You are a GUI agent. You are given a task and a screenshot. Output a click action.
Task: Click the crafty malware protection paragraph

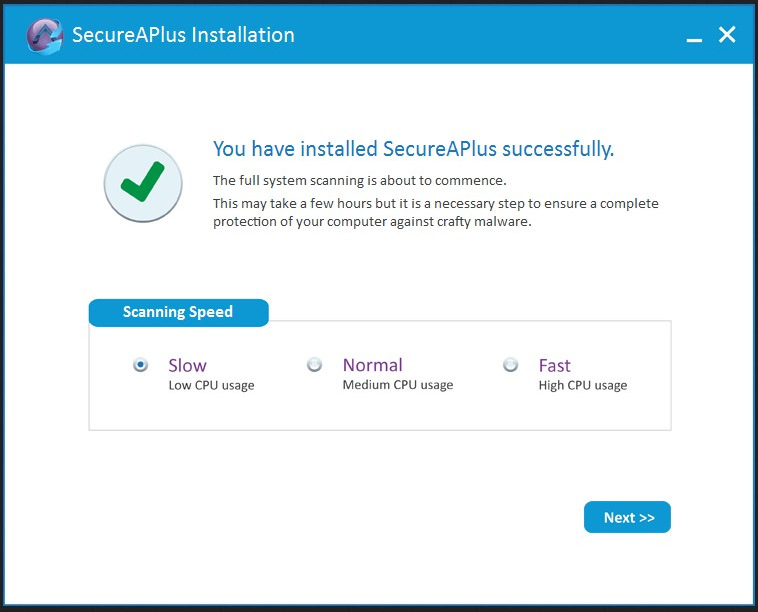(x=436, y=212)
